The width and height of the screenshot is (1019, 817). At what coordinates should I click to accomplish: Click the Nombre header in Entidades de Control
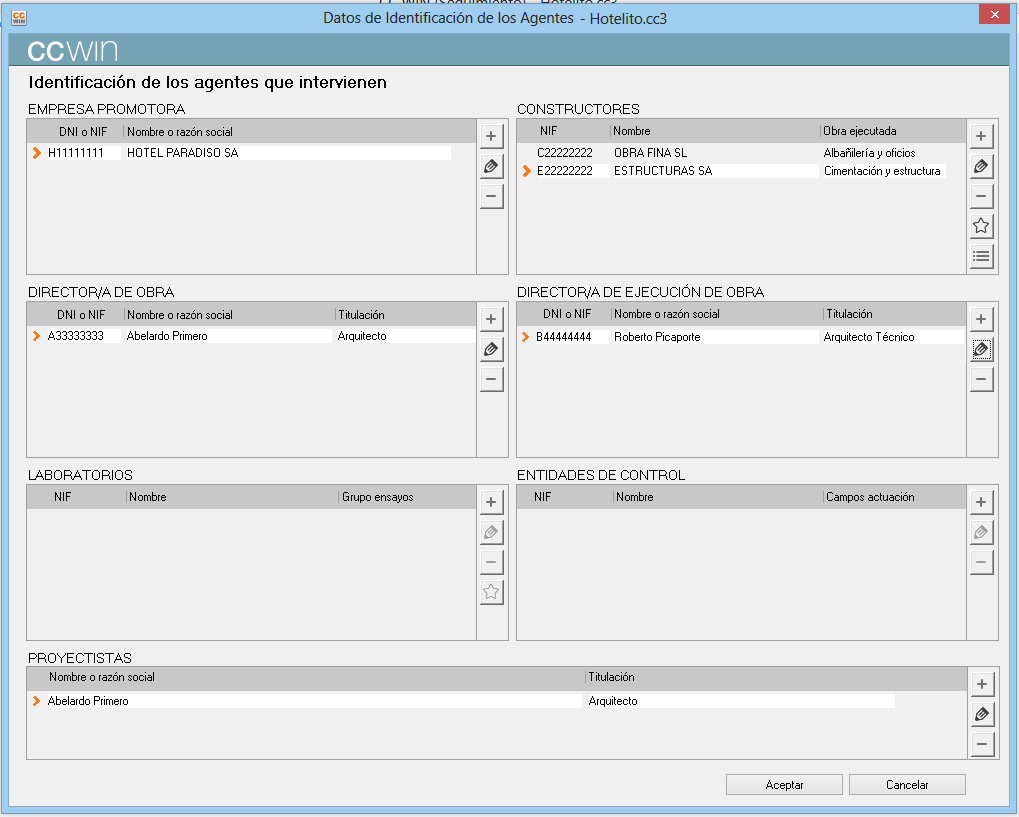(634, 497)
